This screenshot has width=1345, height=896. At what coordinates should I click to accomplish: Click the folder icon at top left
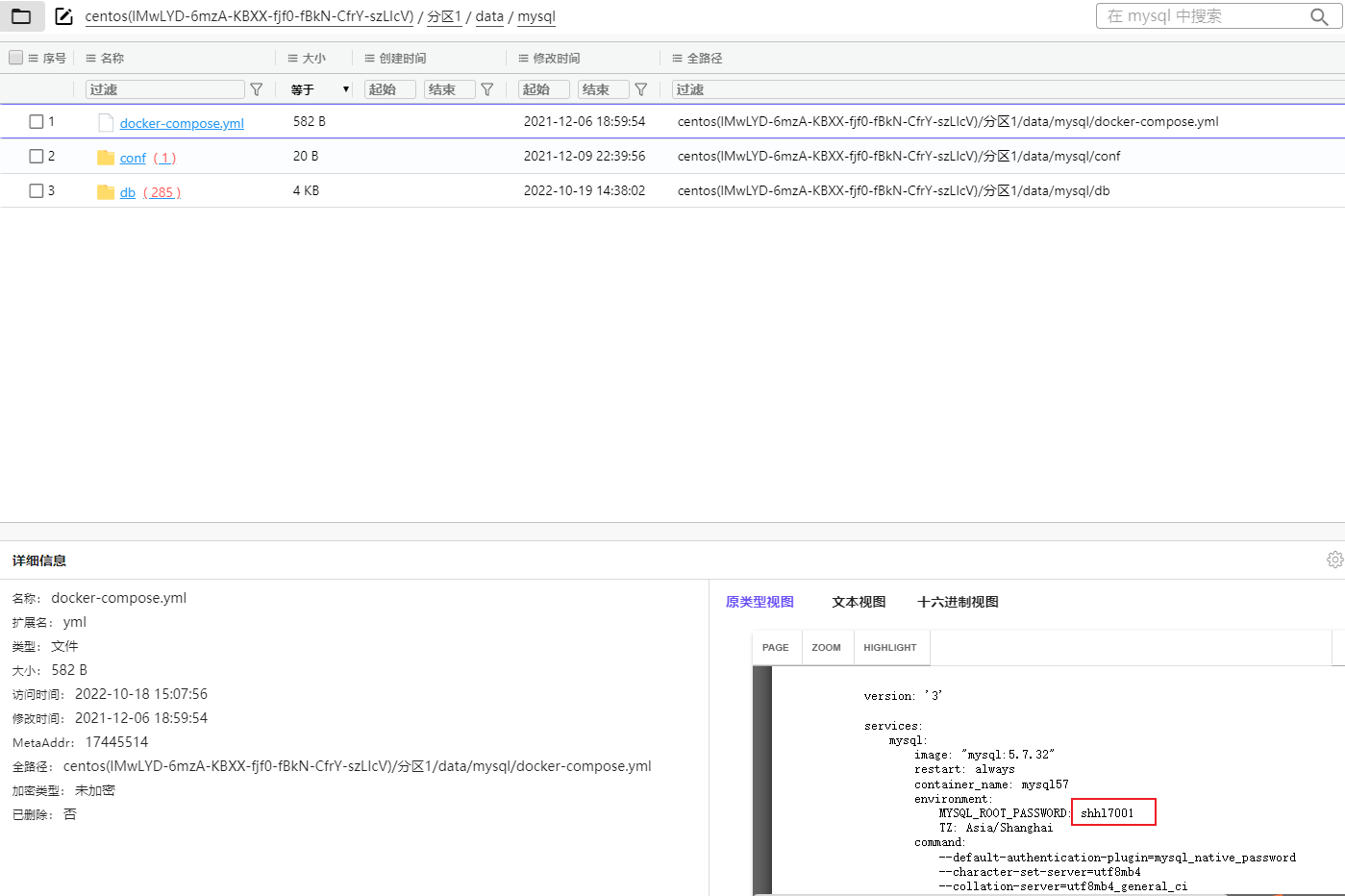21,16
